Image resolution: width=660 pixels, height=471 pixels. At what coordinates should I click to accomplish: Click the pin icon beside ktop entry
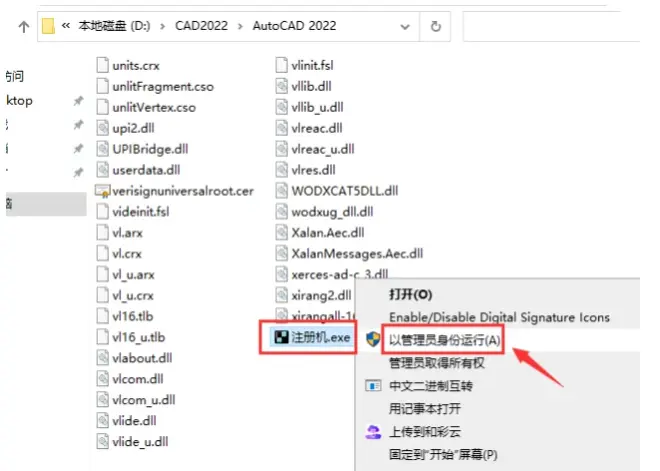(x=78, y=101)
